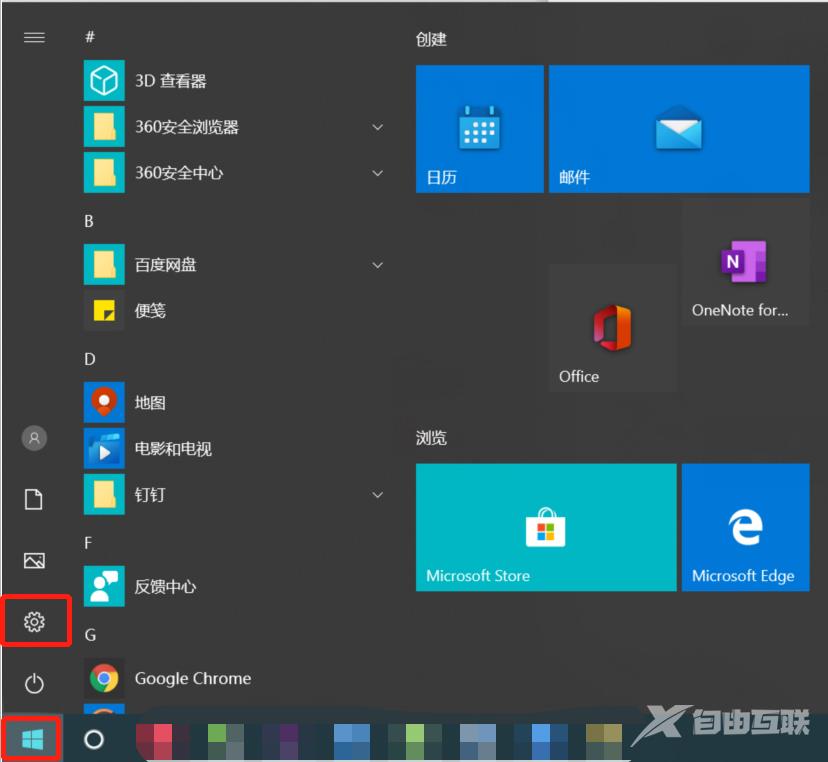
Task: Click the F letter group header
Action: (88, 543)
